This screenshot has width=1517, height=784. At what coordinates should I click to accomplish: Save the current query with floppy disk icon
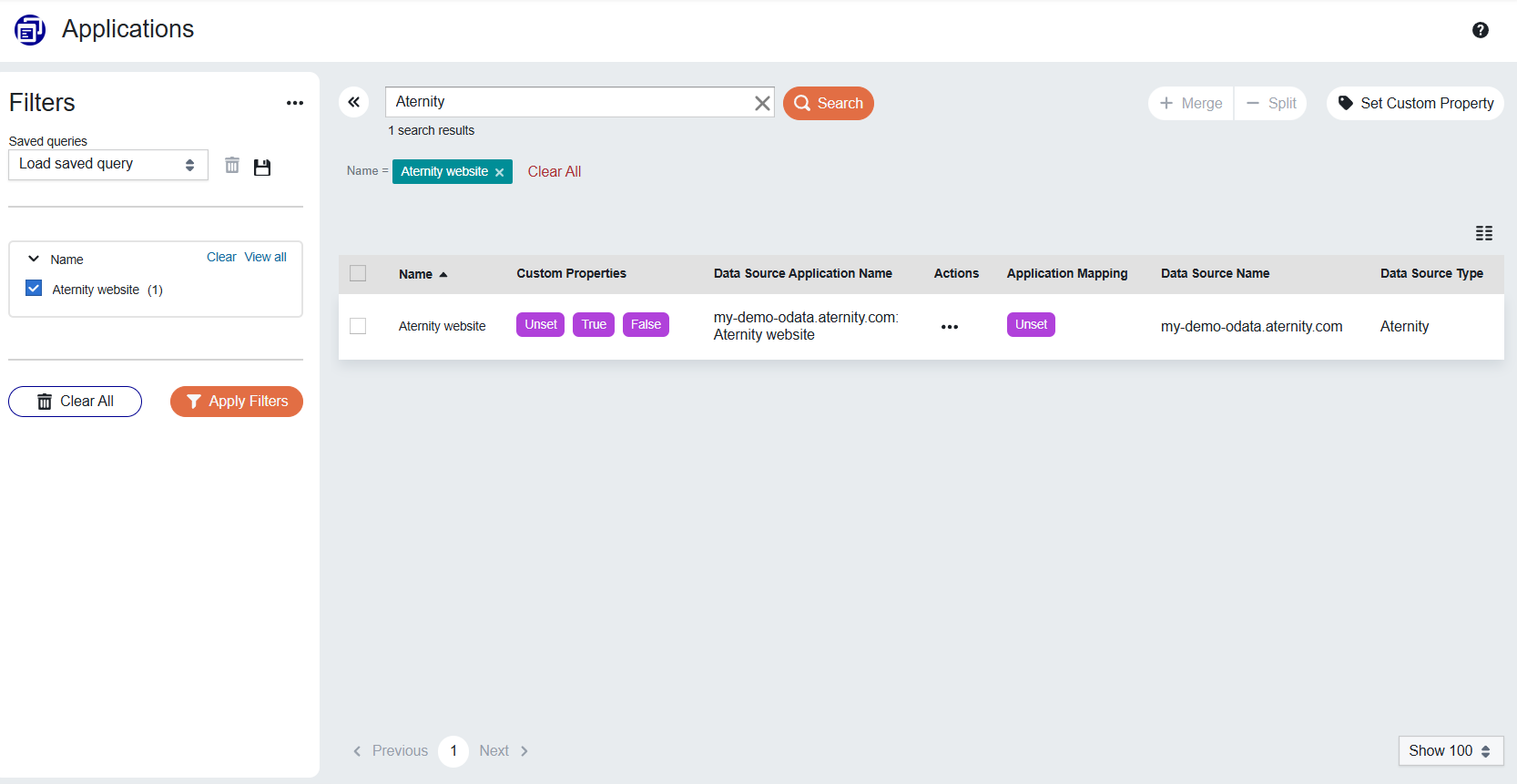point(262,167)
